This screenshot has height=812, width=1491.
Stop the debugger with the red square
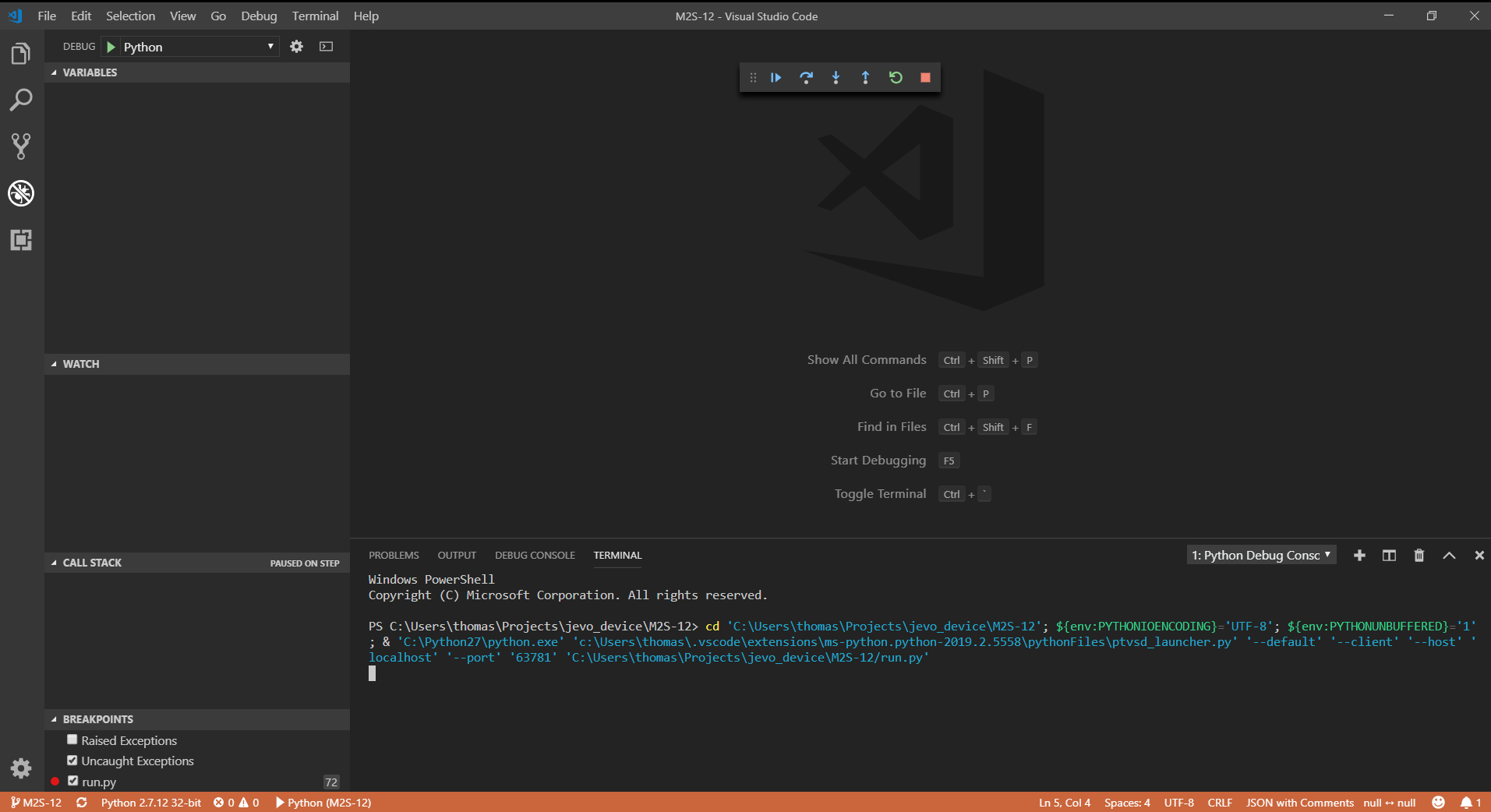pos(925,77)
